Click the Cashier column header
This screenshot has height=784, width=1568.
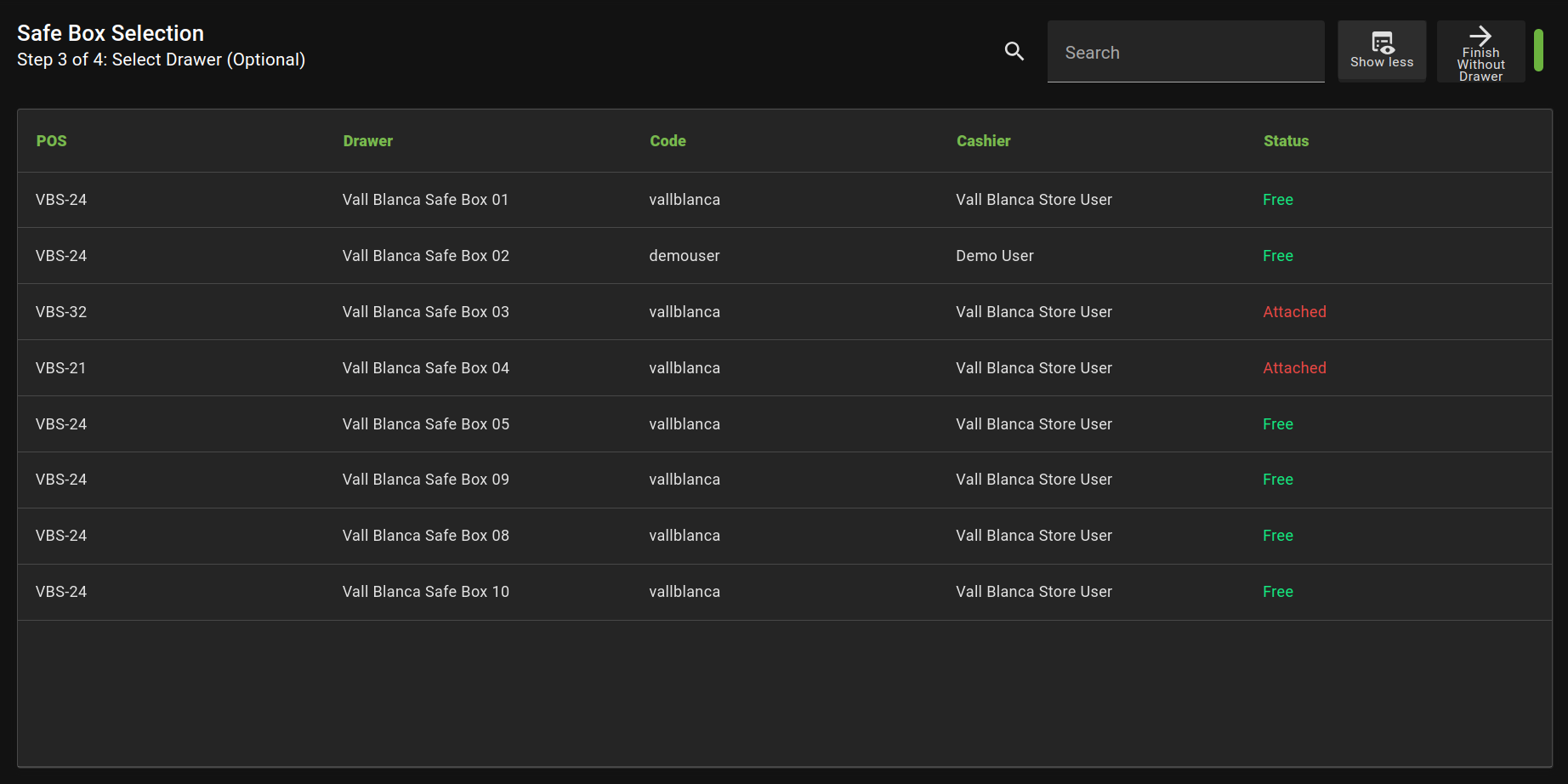click(983, 141)
